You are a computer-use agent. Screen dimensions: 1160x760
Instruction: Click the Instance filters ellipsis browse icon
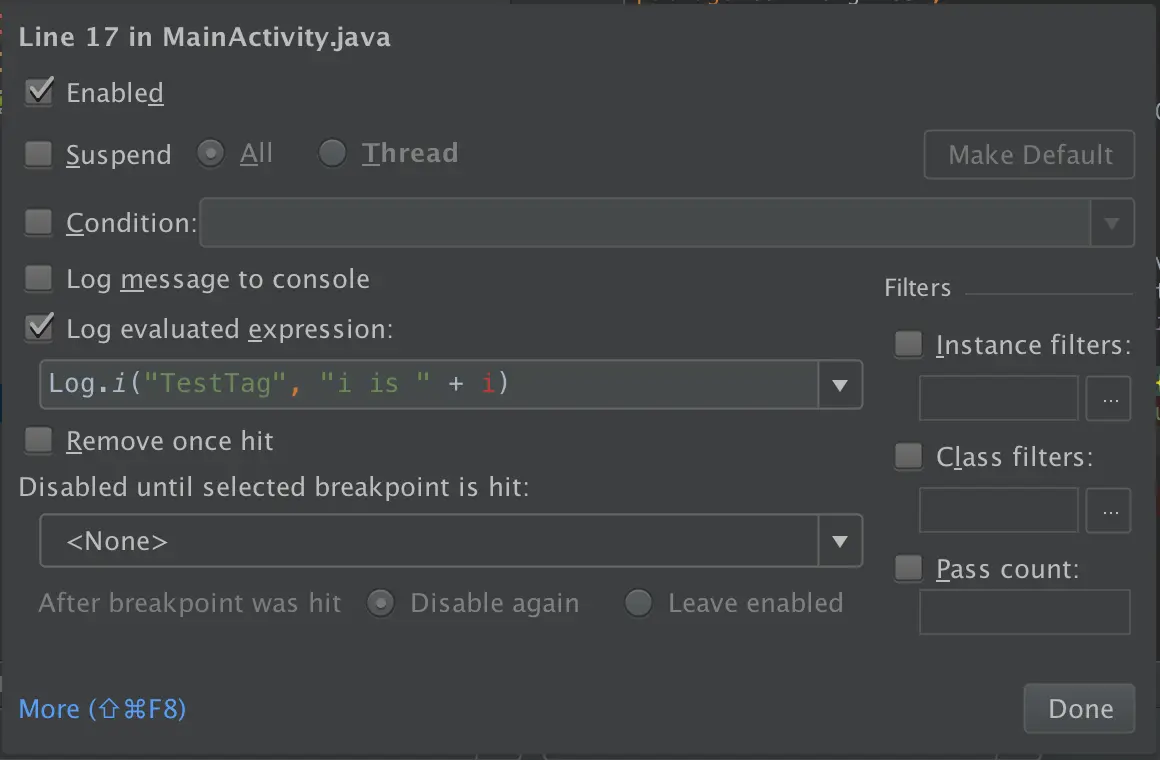click(x=1110, y=399)
